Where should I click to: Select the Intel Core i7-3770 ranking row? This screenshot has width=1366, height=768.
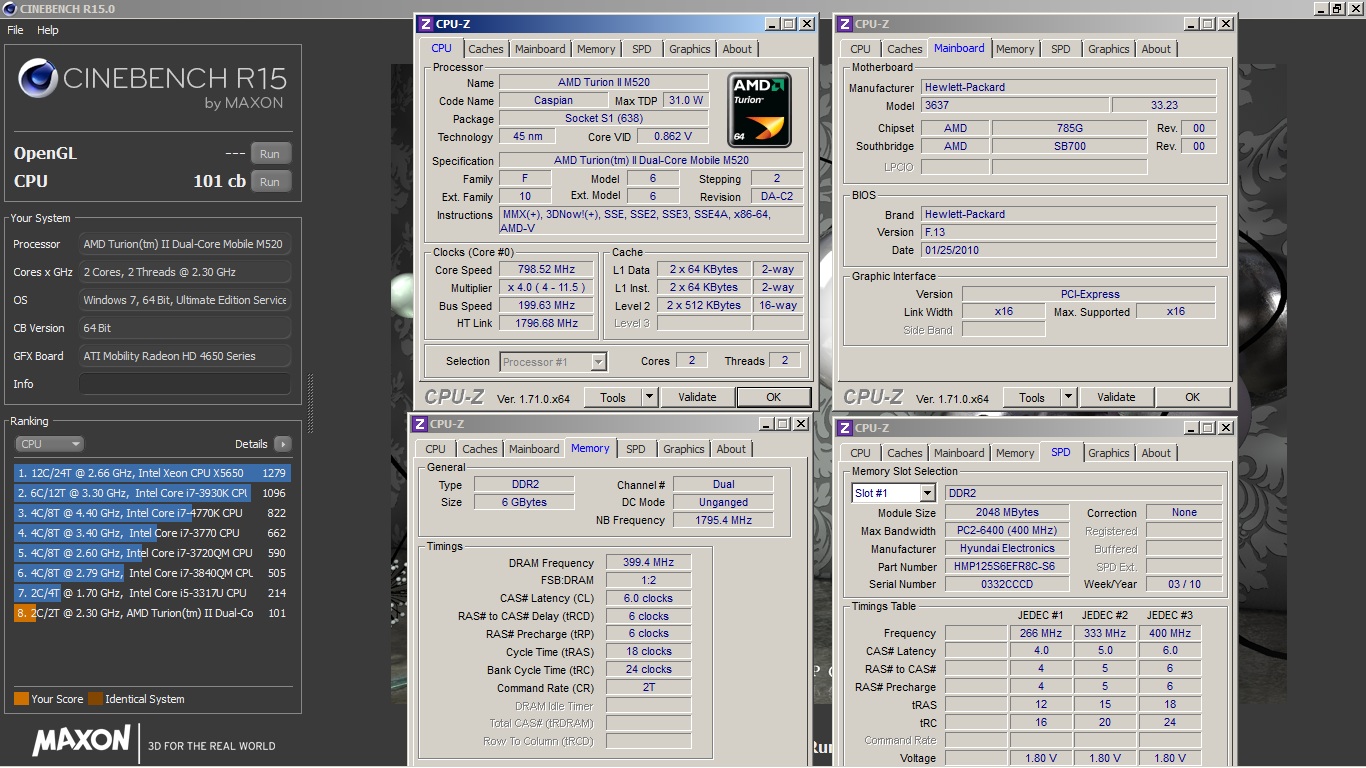[152, 533]
